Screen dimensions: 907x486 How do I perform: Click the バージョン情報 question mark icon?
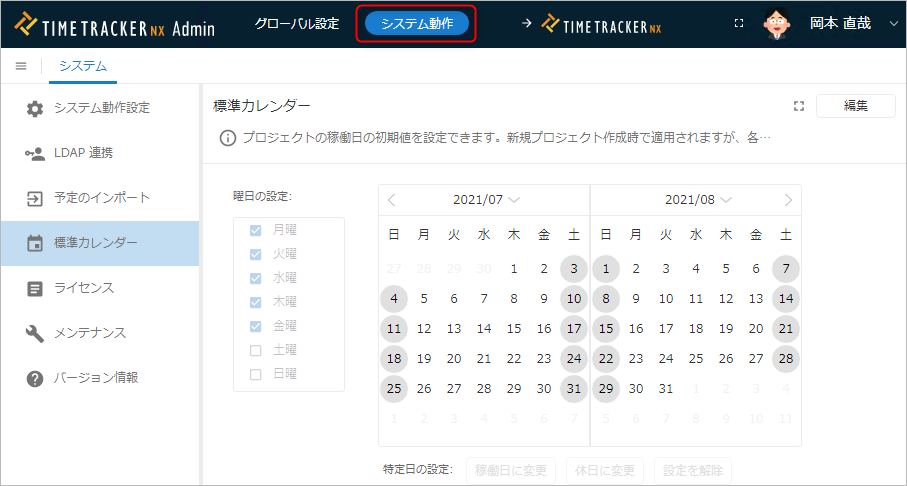[x=35, y=378]
